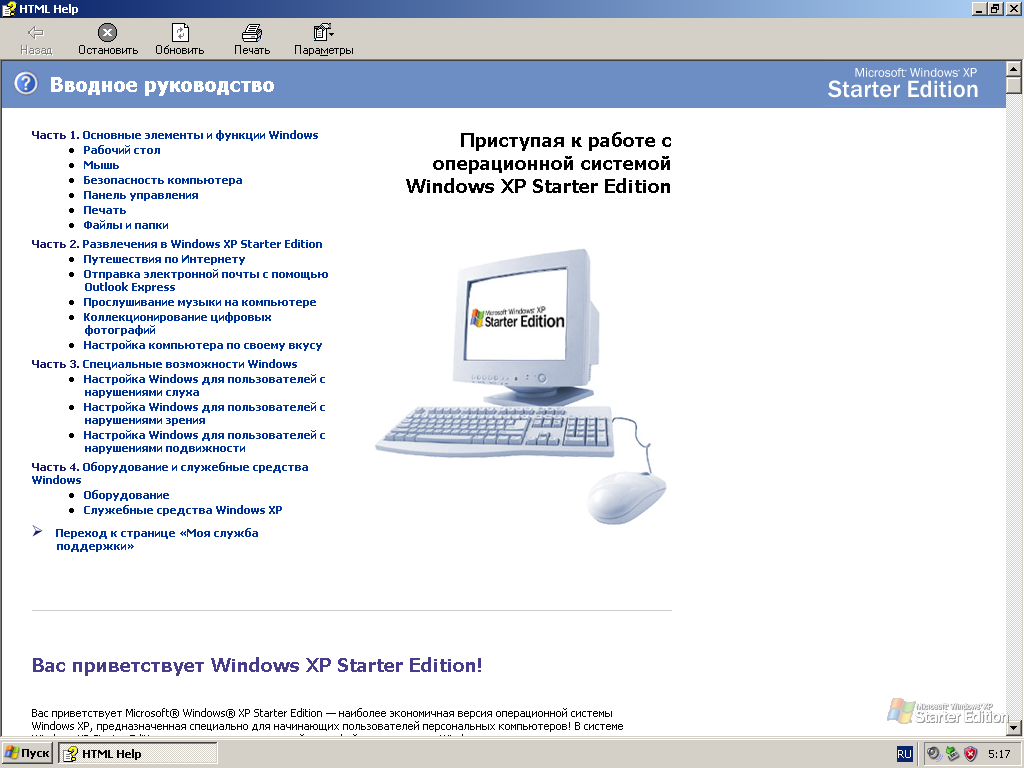The width and height of the screenshot is (1024, 768).
Task: Click the network connection tray icon
Action: click(952, 754)
